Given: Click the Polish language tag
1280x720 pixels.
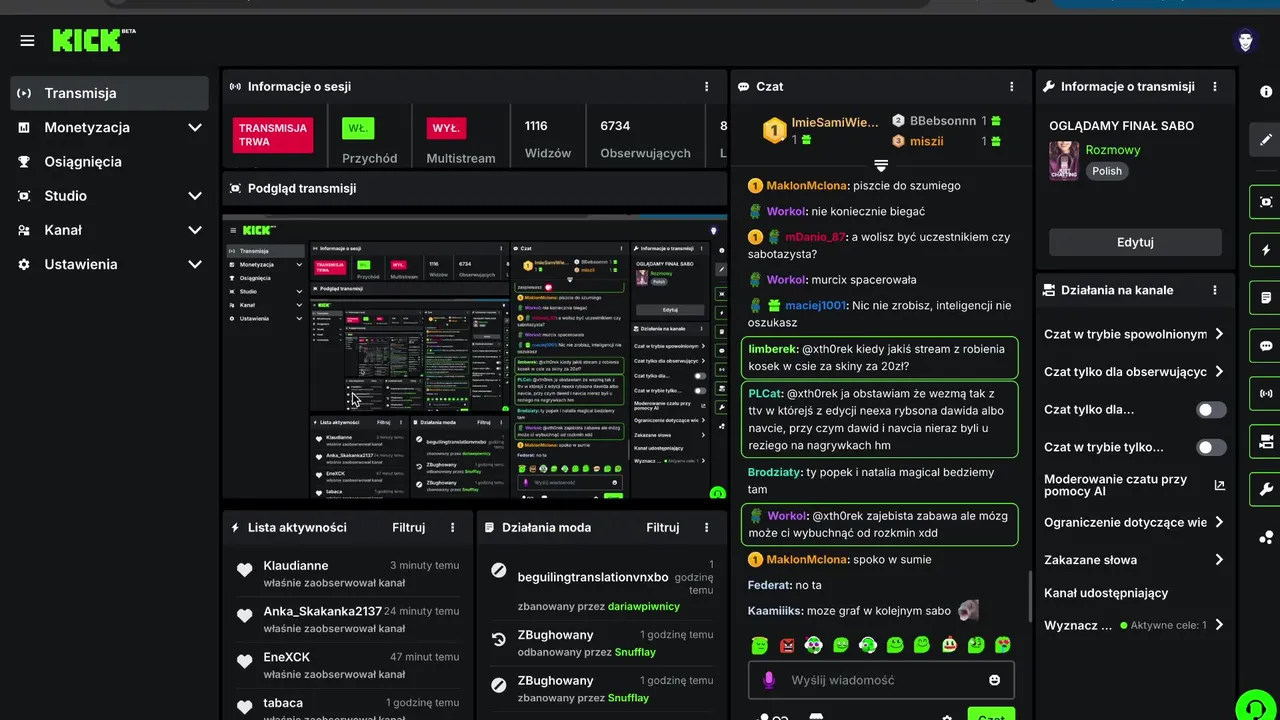Looking at the screenshot, I should tap(1107, 171).
